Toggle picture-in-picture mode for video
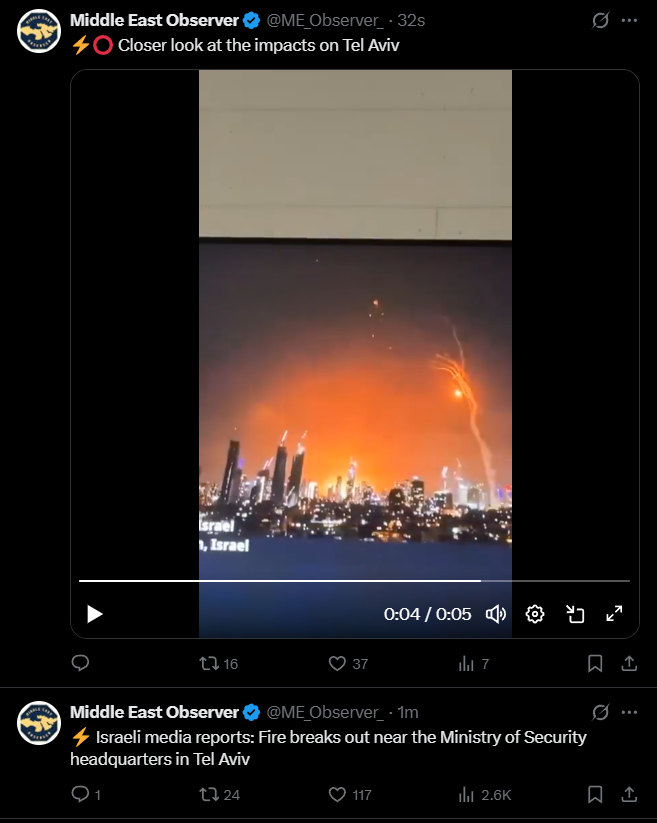This screenshot has height=823, width=657. tap(575, 614)
